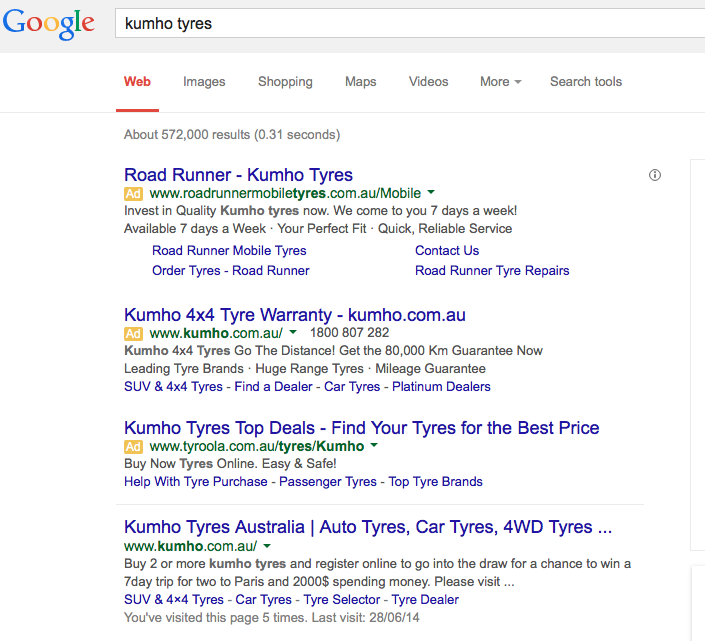Select the Web tab
The image size is (705, 641).
[x=137, y=82]
